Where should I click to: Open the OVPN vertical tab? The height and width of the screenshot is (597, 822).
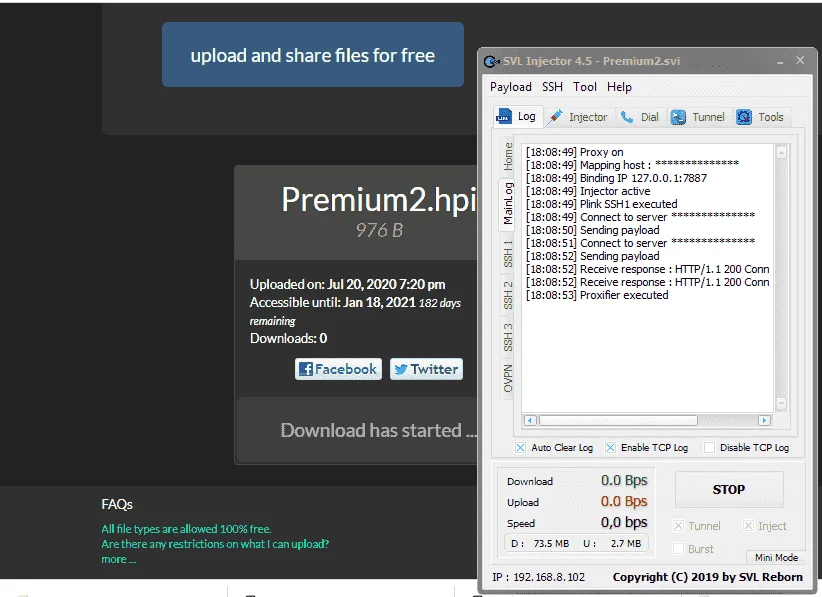[x=508, y=378]
